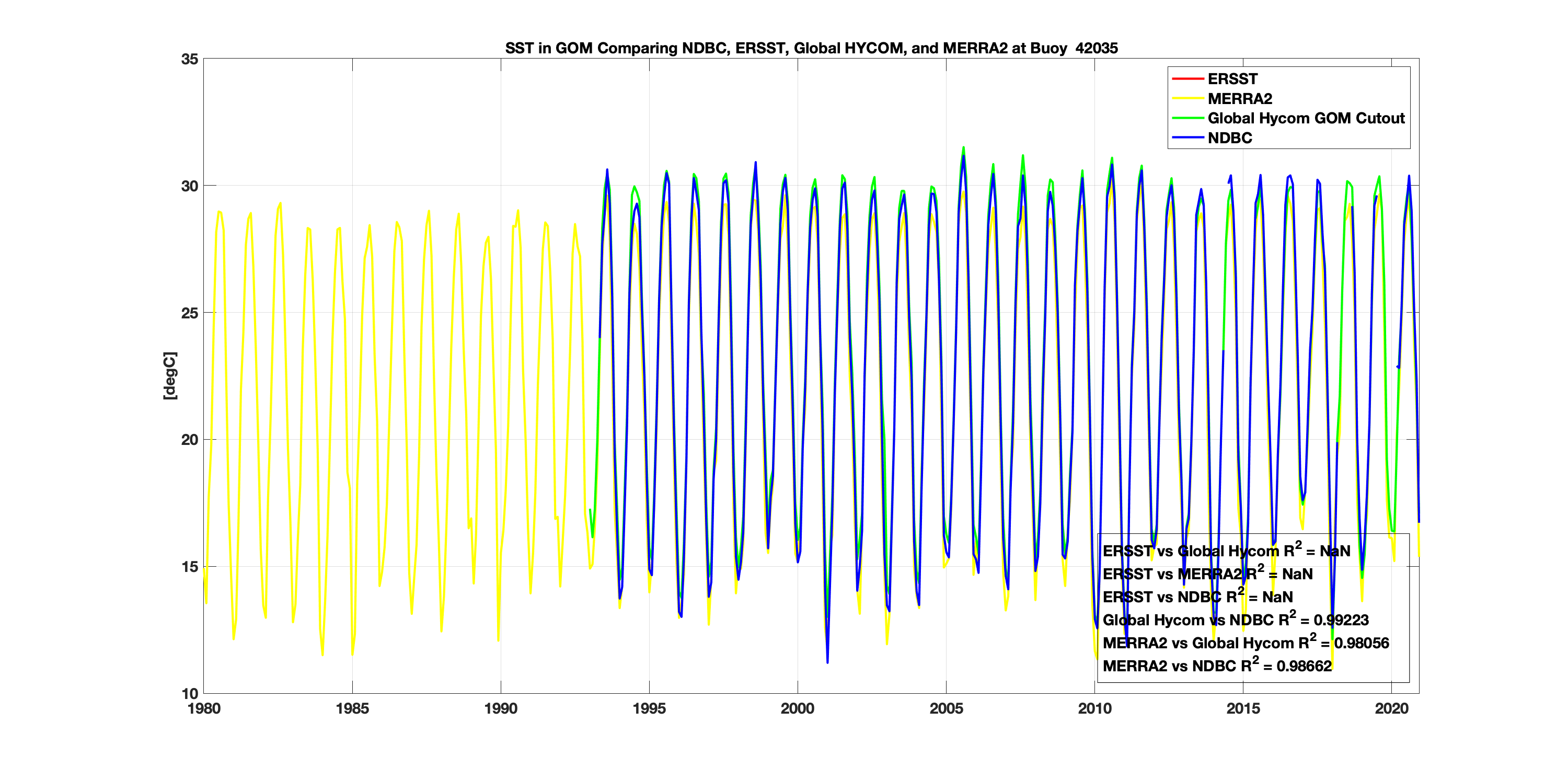Click the 2020 x-axis tick label
The height and width of the screenshot is (779, 1568).
click(1391, 708)
